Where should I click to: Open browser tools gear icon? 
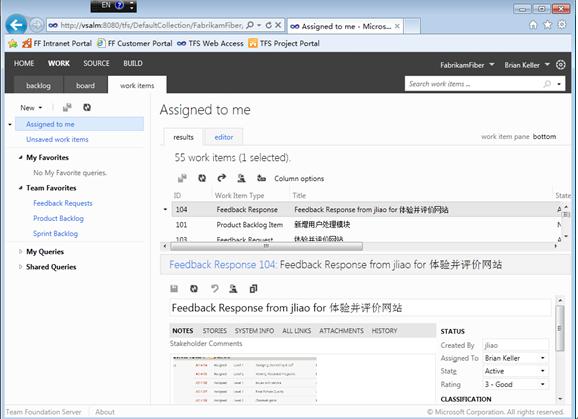[x=562, y=25]
